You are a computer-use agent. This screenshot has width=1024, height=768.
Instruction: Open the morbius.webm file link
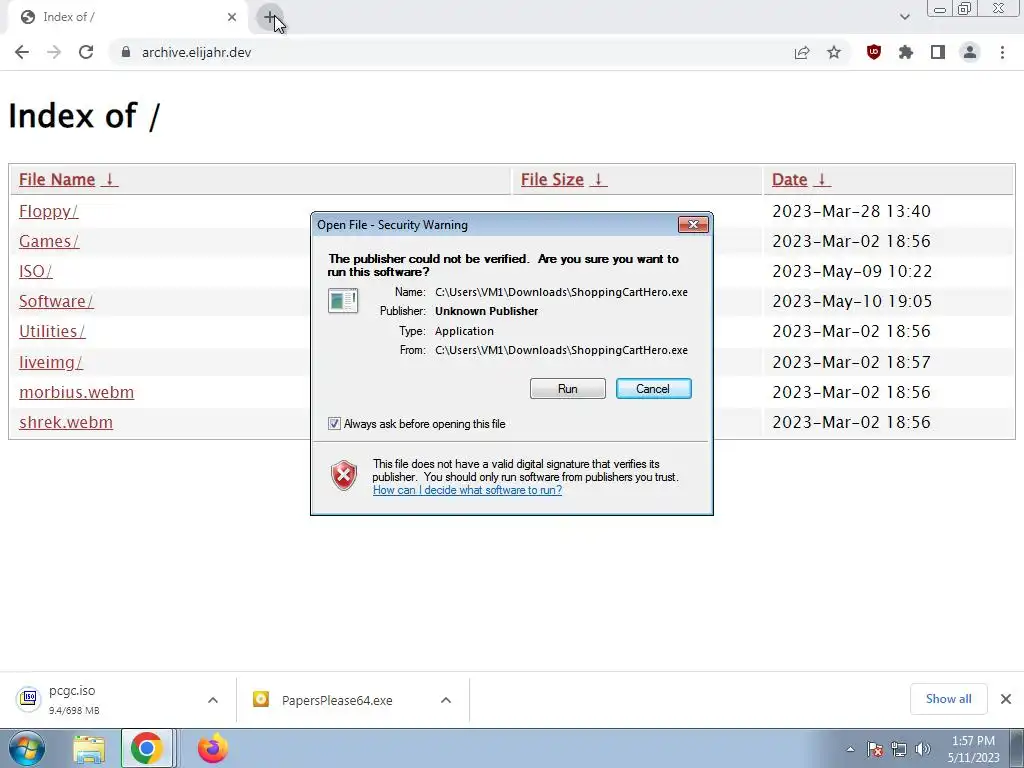point(76,392)
